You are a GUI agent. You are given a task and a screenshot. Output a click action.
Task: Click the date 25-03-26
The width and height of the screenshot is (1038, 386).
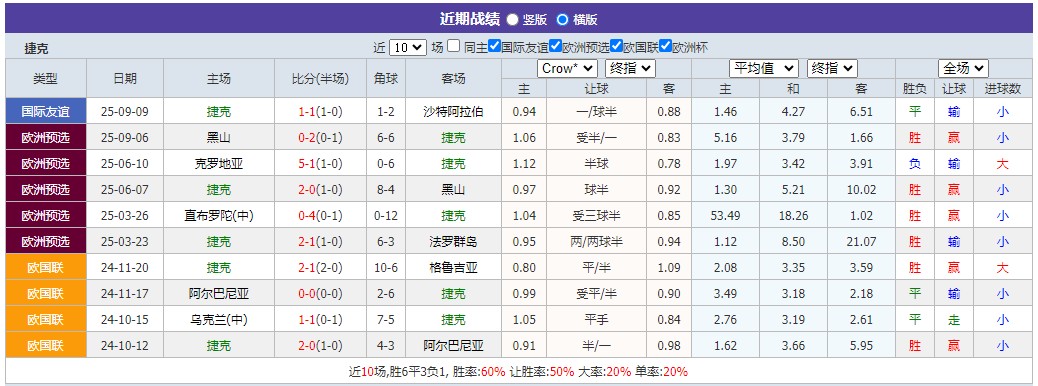click(125, 216)
